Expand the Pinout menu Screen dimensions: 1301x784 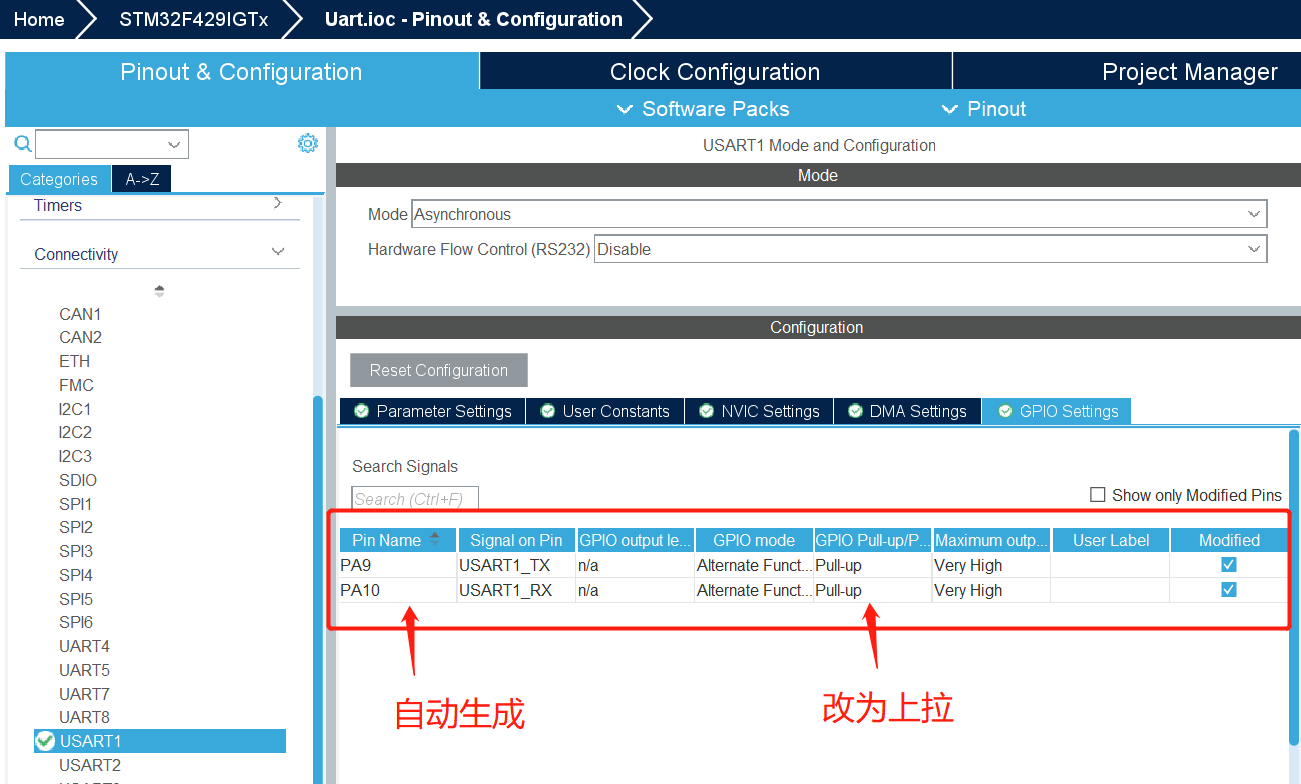pyautogui.click(x=984, y=109)
